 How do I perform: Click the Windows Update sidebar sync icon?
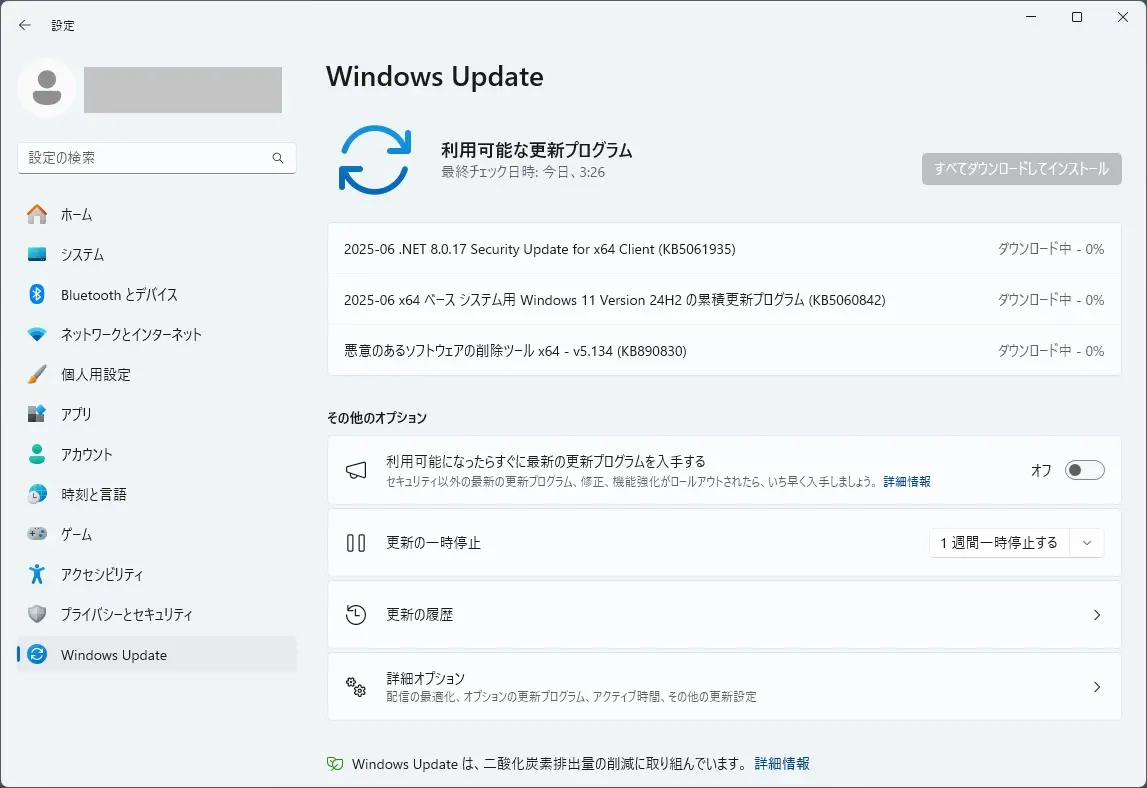click(37, 654)
